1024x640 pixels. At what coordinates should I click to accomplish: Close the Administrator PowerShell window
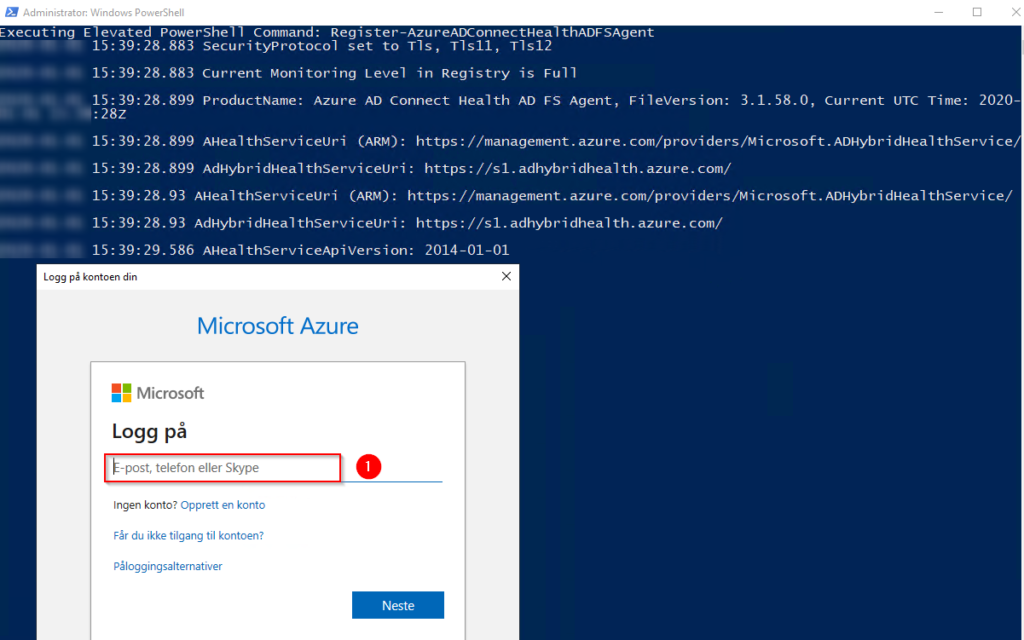click(1016, 12)
